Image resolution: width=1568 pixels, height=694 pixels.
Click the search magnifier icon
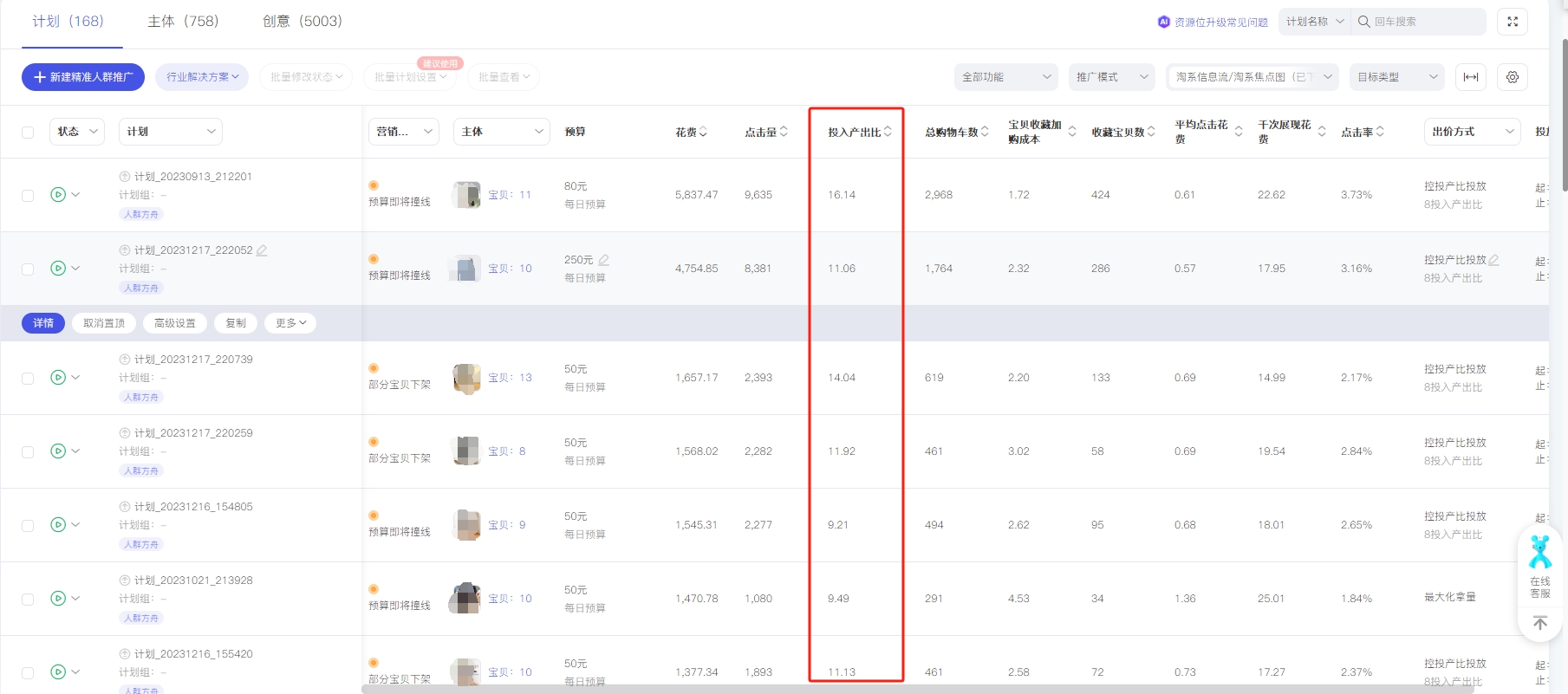pyautogui.click(x=1363, y=22)
